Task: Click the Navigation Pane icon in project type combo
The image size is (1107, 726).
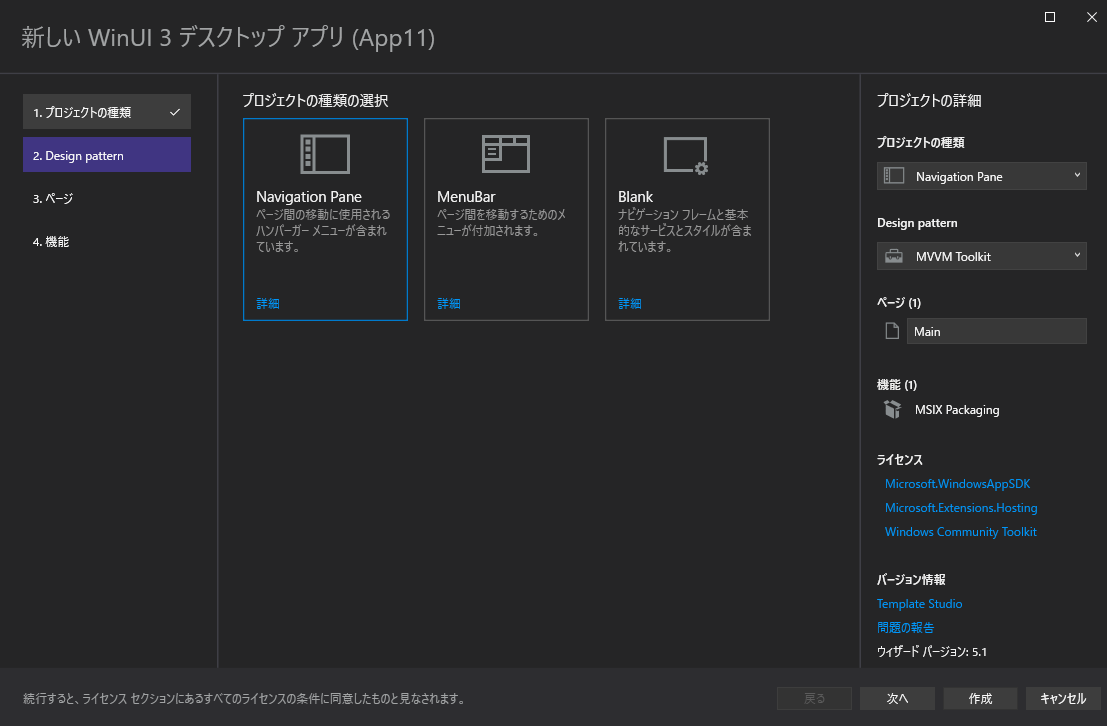Action: pos(894,176)
